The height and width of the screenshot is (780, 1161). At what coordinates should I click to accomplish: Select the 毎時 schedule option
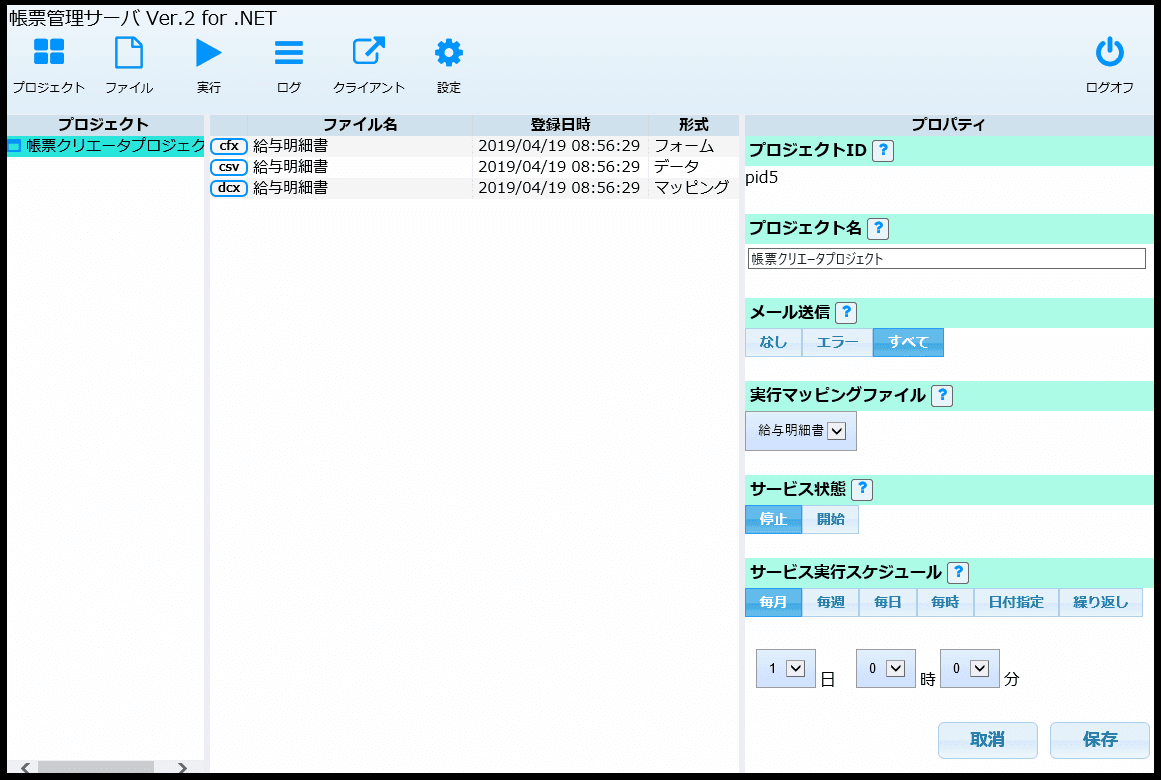[x=946, y=602]
